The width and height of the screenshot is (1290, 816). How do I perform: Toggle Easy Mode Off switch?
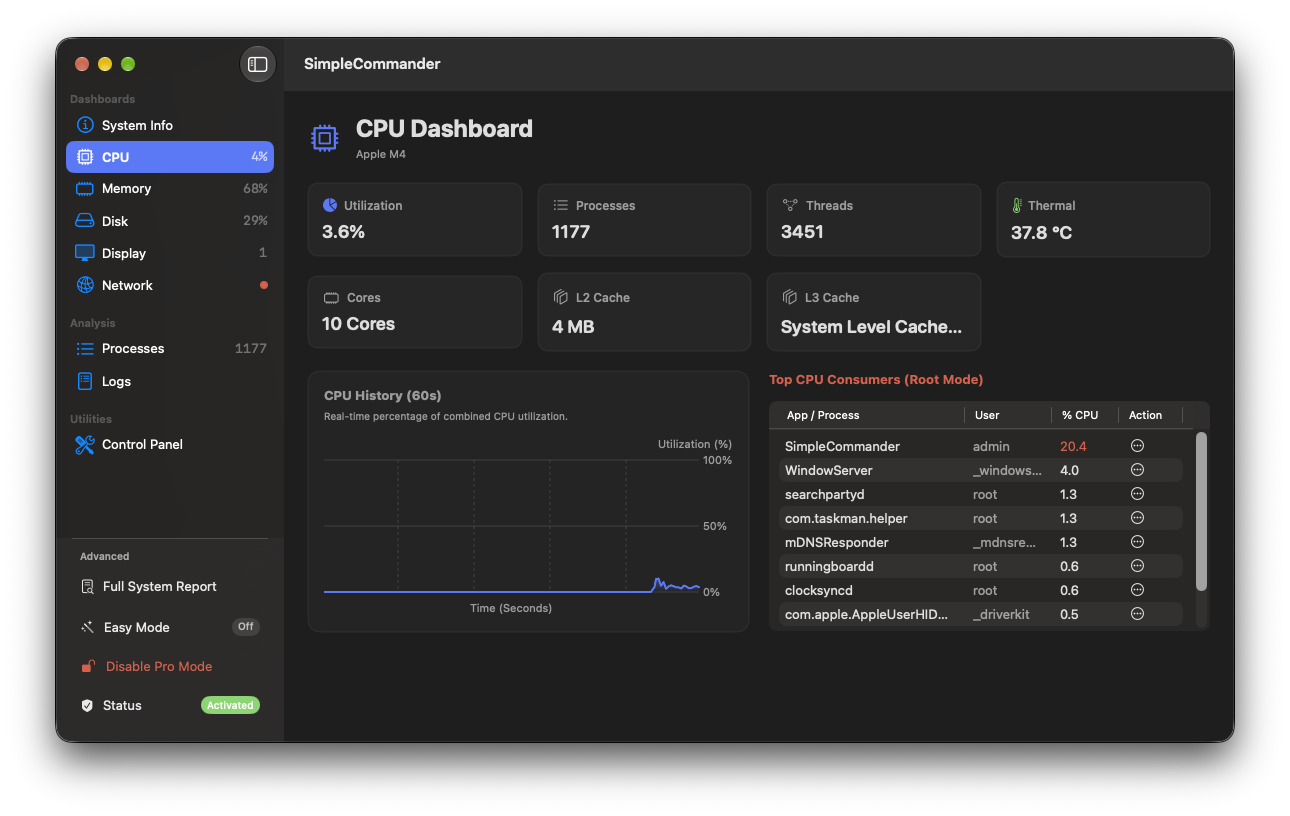[x=246, y=627]
